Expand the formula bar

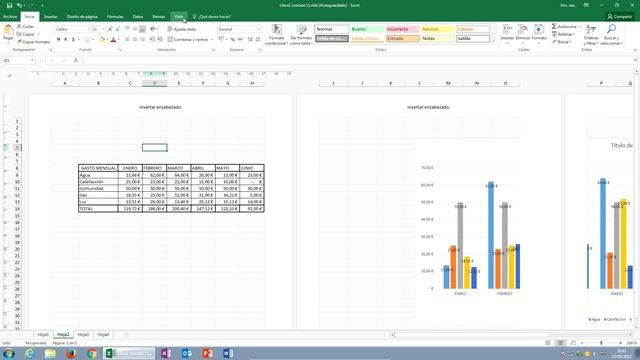tap(636, 60)
